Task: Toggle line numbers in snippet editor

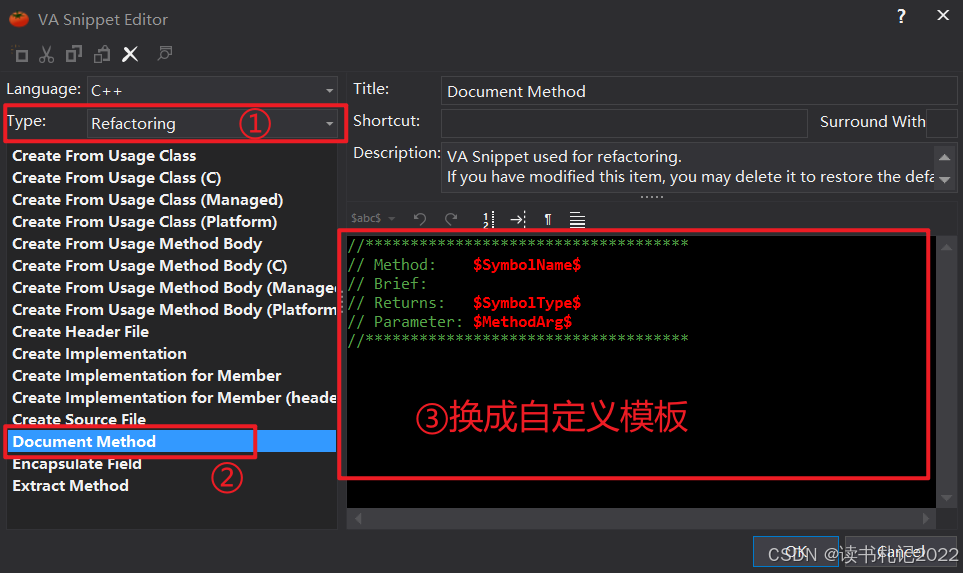Action: (488, 219)
